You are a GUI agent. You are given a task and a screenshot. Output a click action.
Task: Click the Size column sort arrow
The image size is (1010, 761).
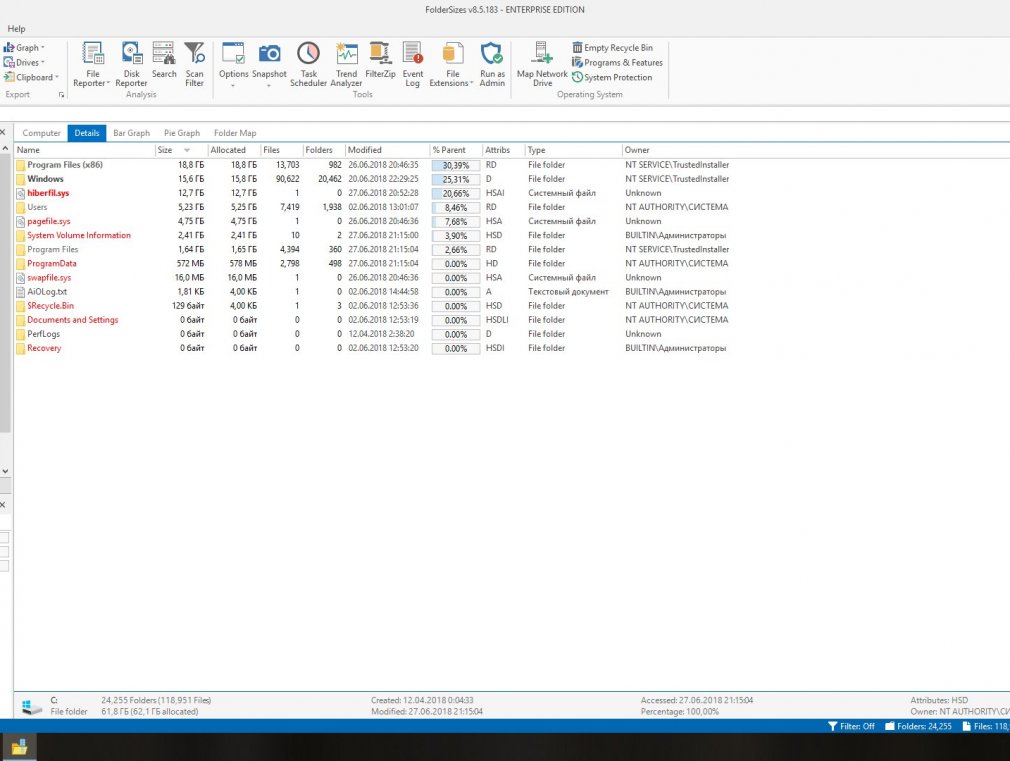tap(187, 150)
